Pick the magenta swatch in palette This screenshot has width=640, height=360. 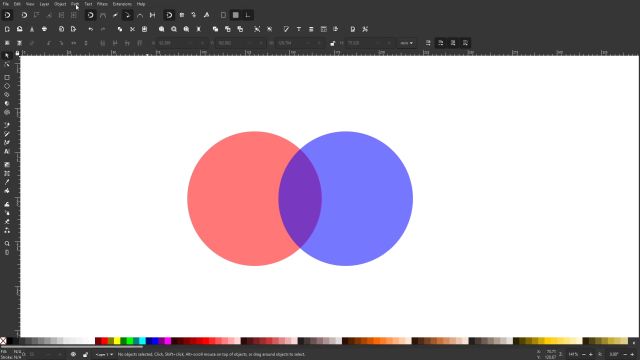168,341
